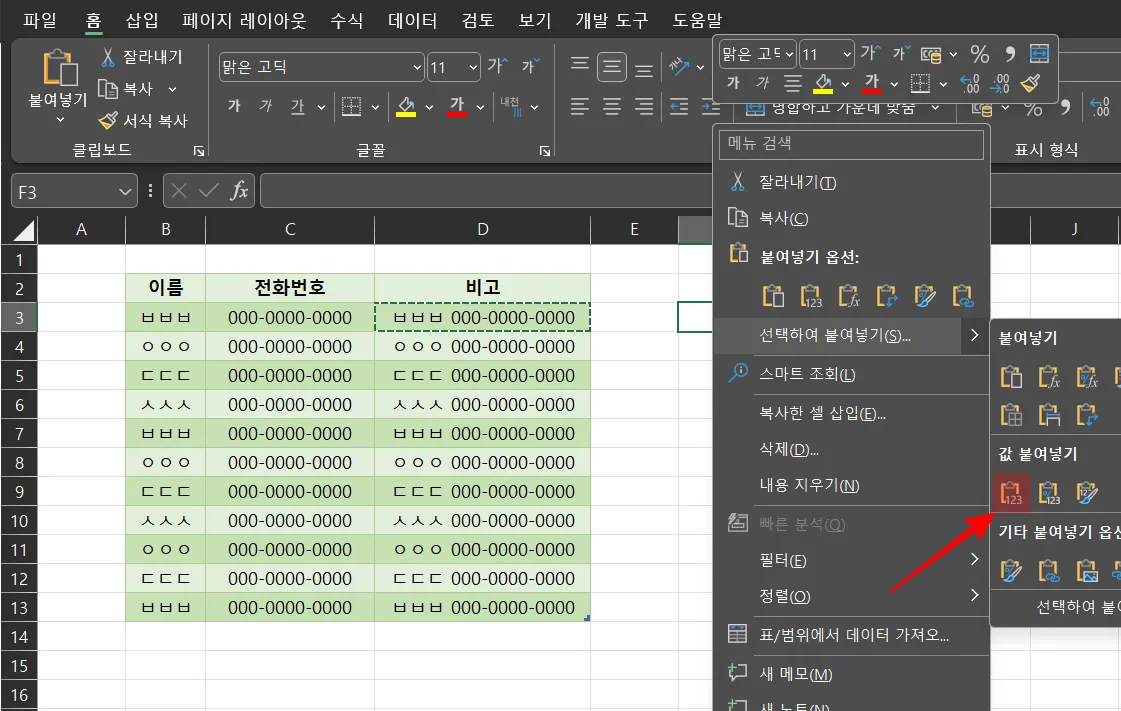Open the 클립보드 group dialog launcher

199,151
